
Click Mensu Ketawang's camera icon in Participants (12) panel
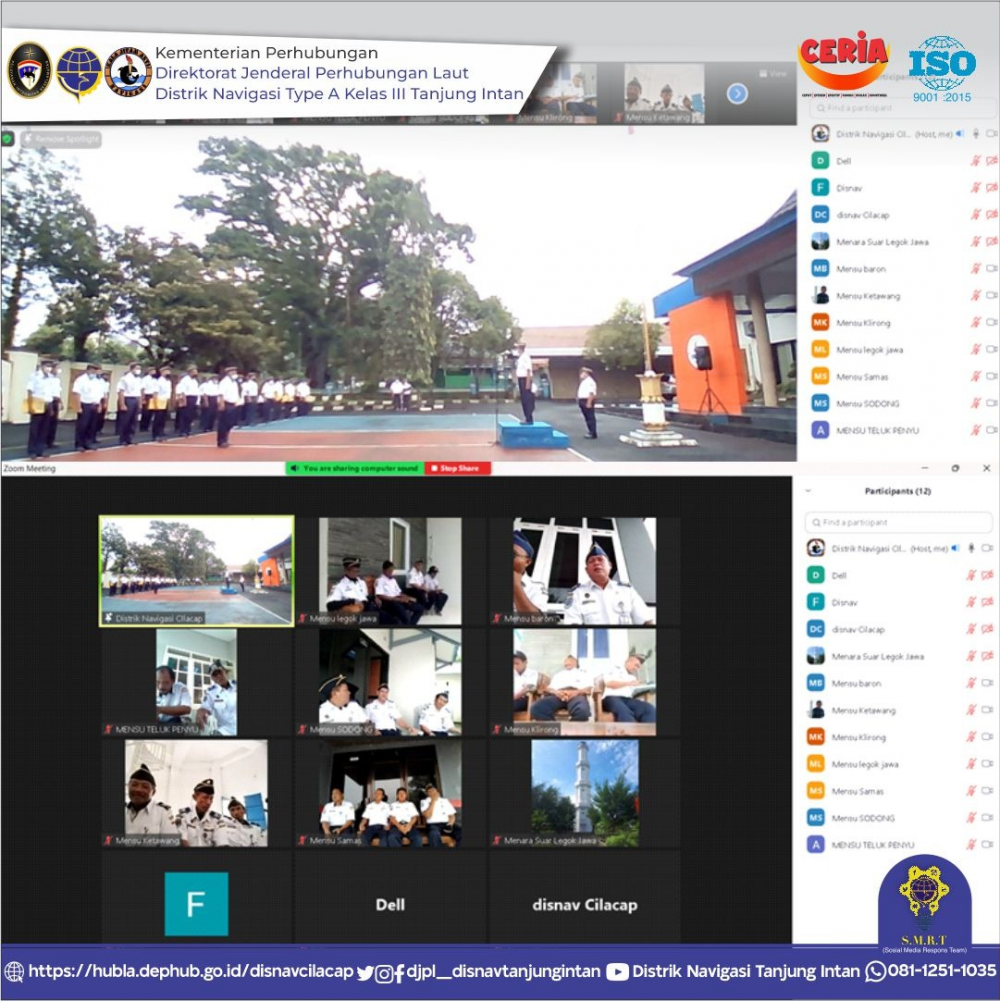click(x=987, y=710)
